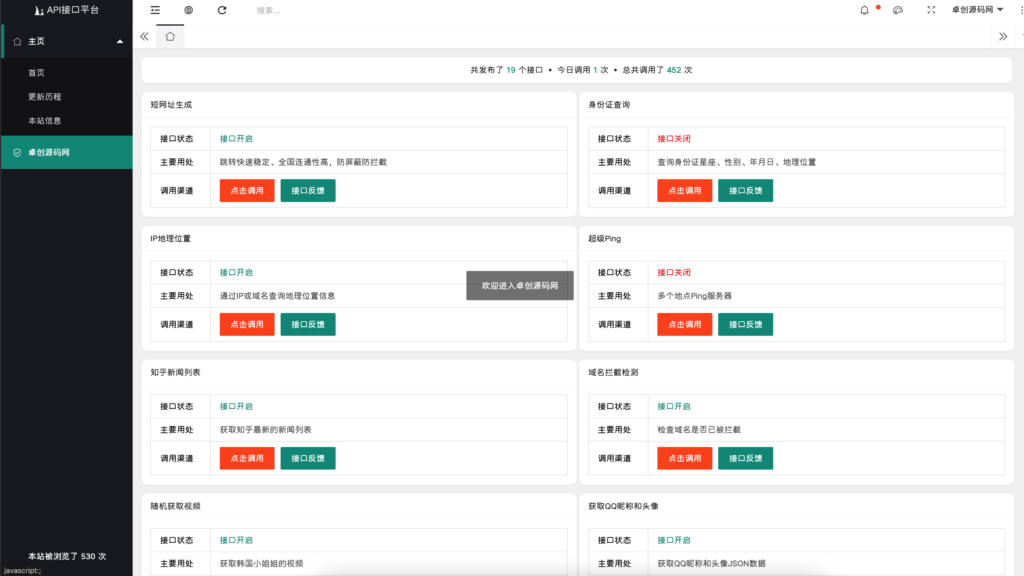The image size is (1024, 576).
Task: Open 本站信息 in the sidebar
Action: 44,121
